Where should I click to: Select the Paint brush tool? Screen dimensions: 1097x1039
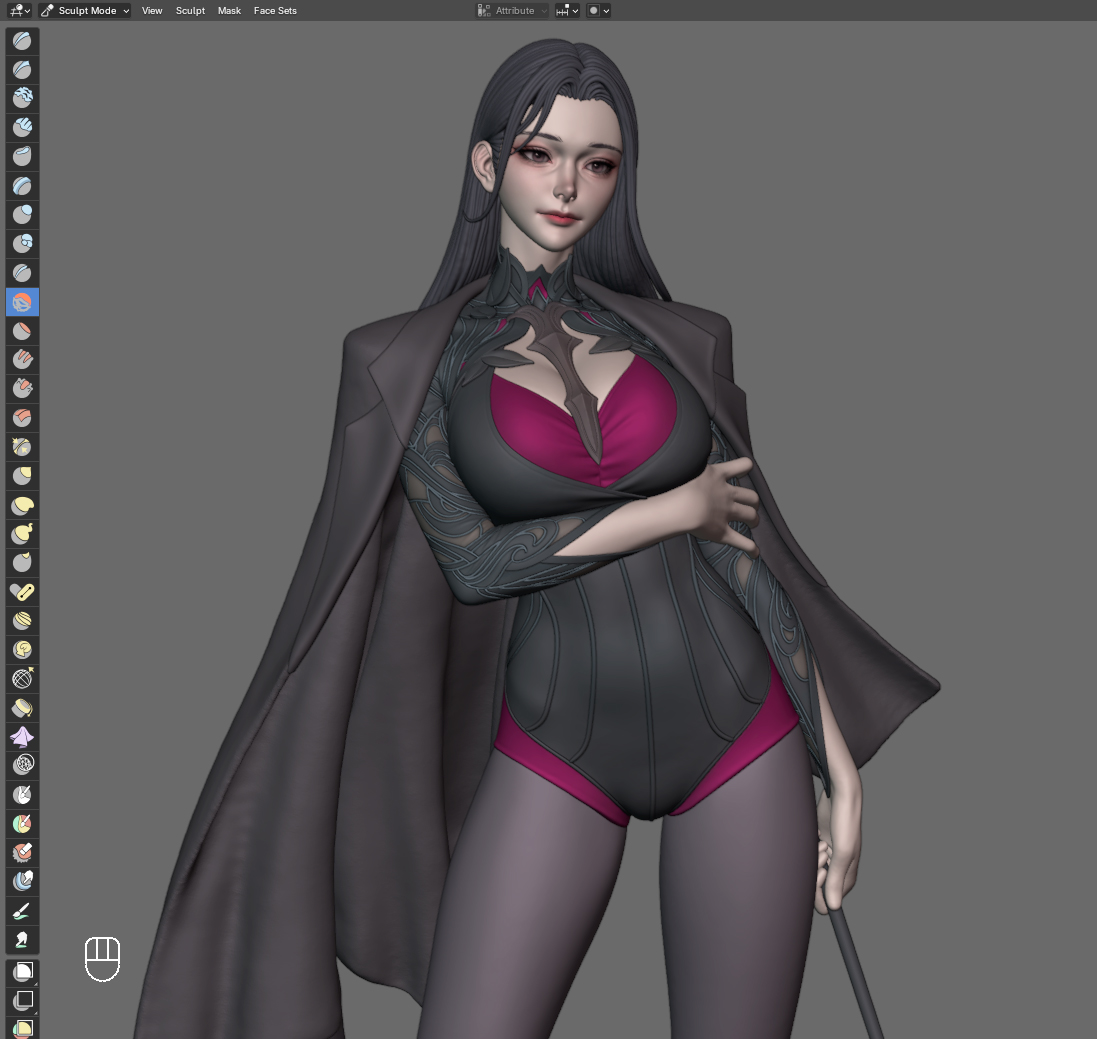(22, 911)
